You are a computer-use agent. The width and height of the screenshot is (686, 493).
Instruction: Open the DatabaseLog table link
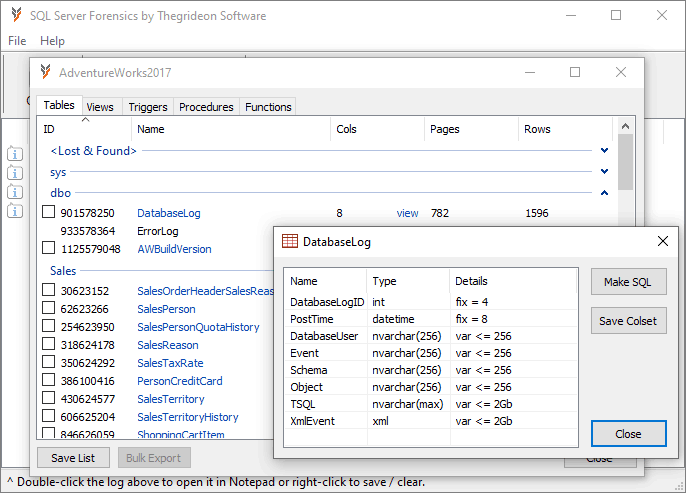point(169,213)
